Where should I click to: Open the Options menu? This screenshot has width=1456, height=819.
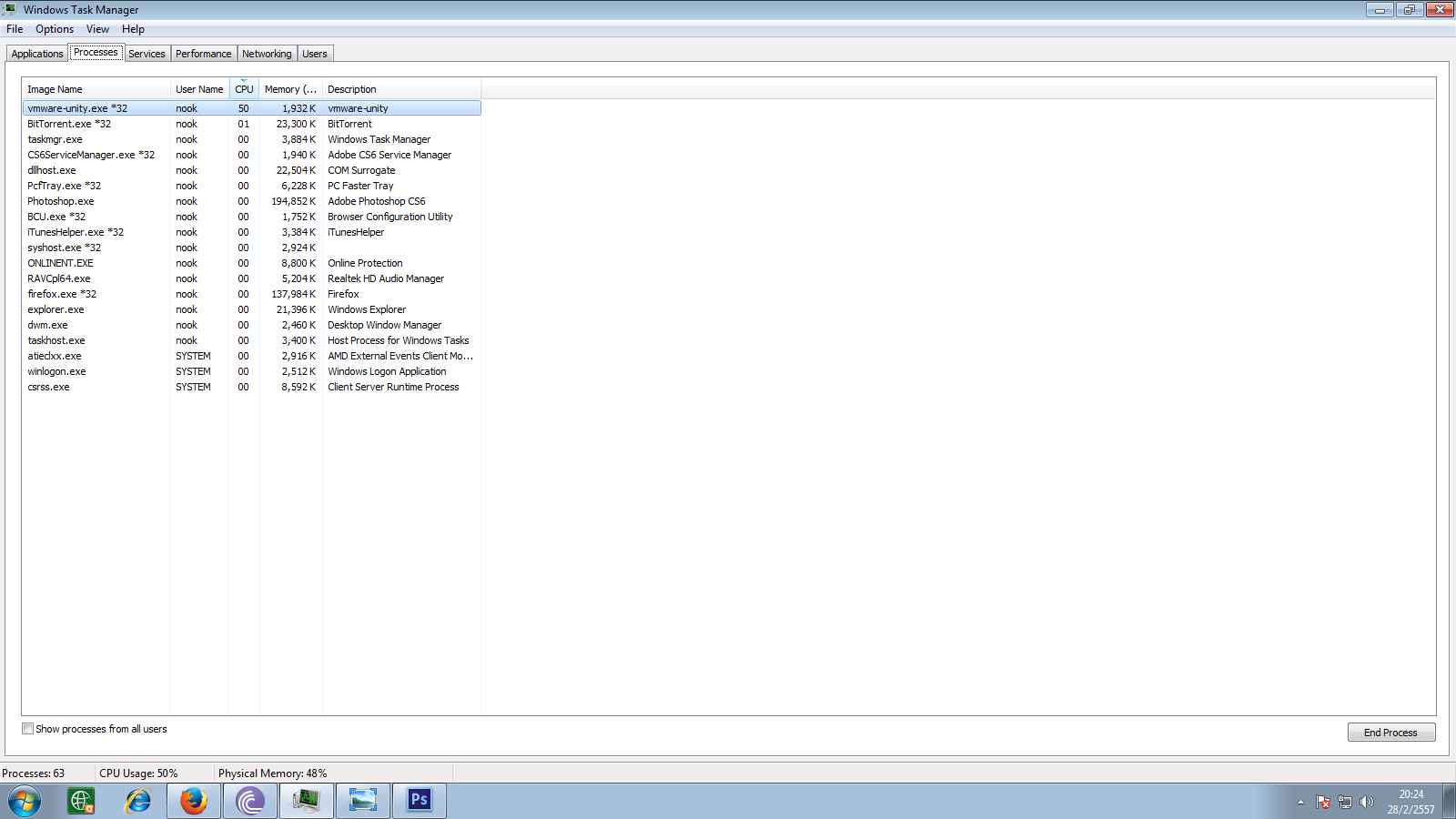(x=55, y=29)
